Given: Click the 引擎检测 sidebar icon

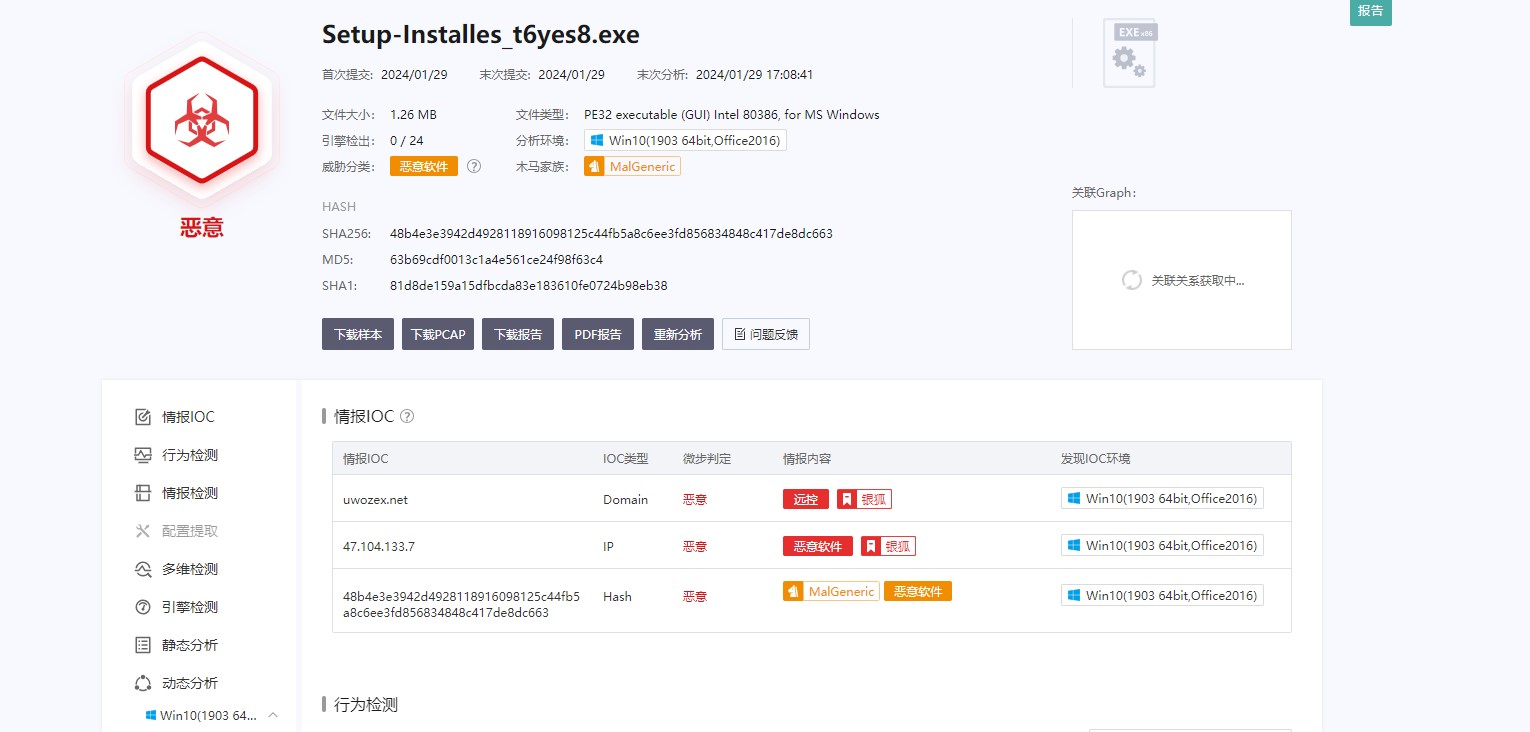Looking at the screenshot, I should click(143, 607).
